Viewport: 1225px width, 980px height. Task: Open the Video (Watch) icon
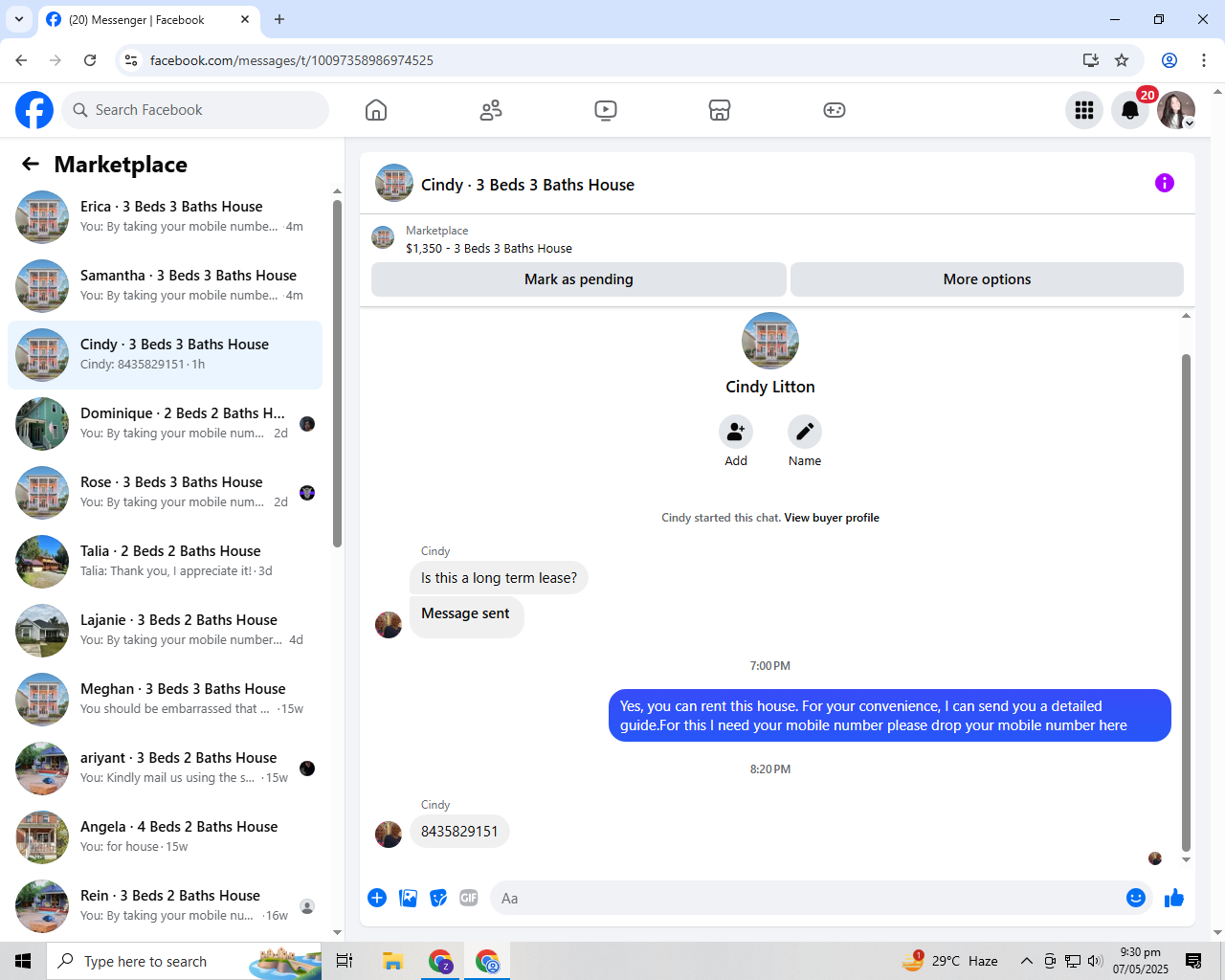(606, 110)
